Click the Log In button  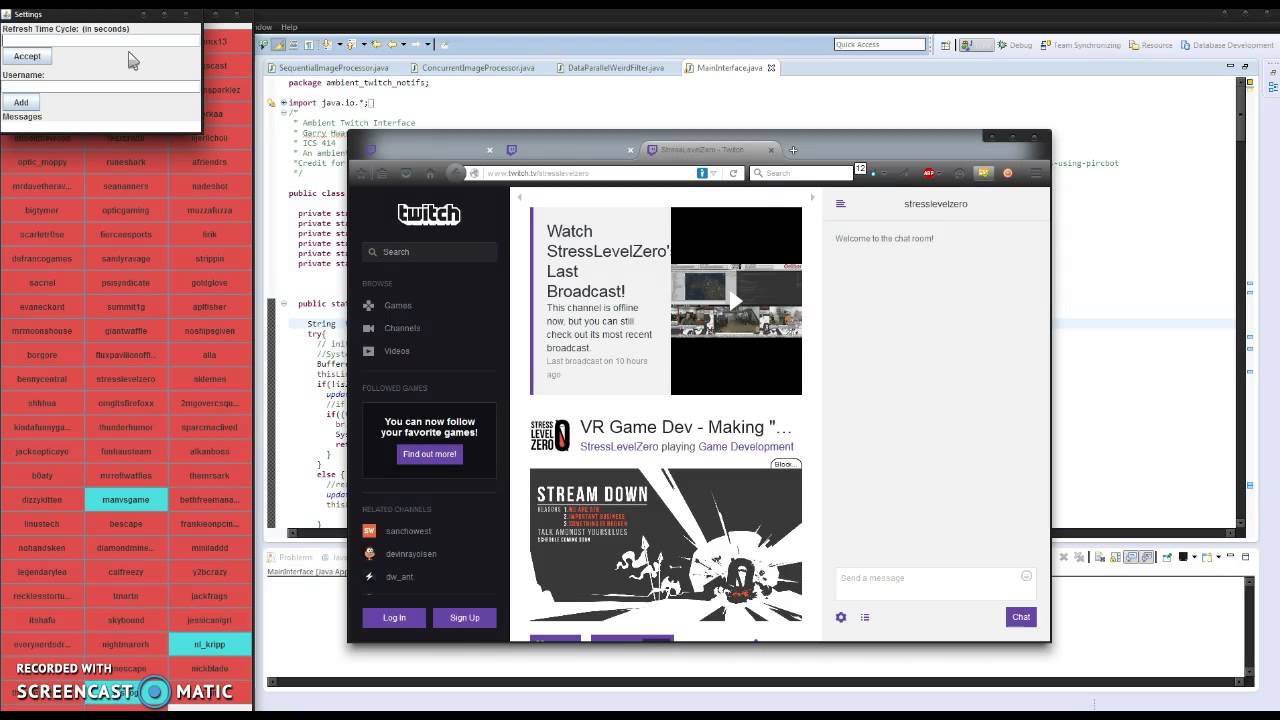(394, 618)
